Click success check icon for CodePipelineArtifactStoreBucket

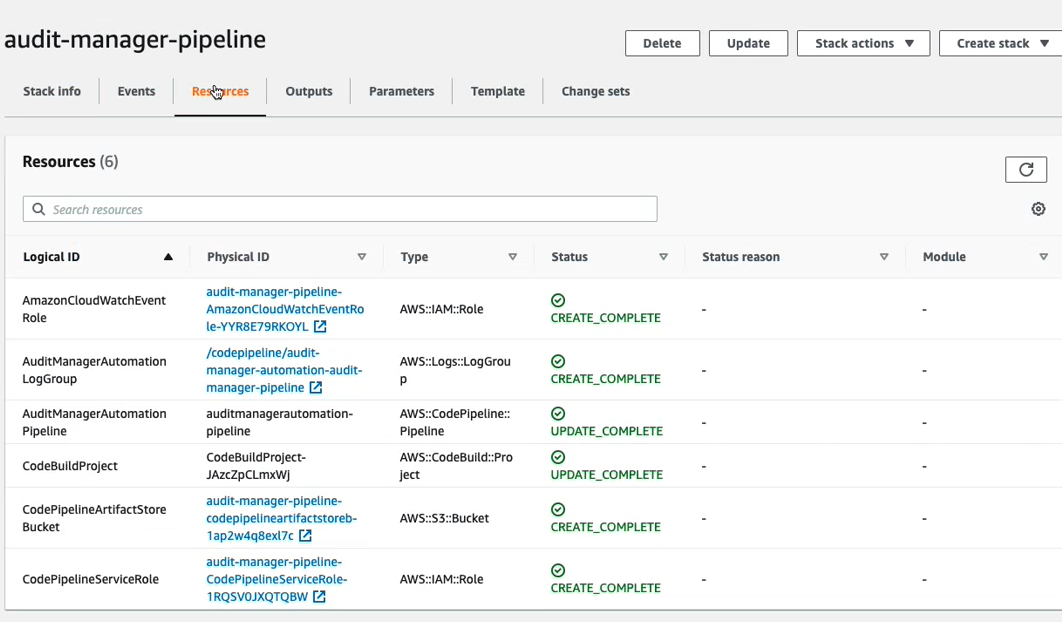[x=558, y=509]
